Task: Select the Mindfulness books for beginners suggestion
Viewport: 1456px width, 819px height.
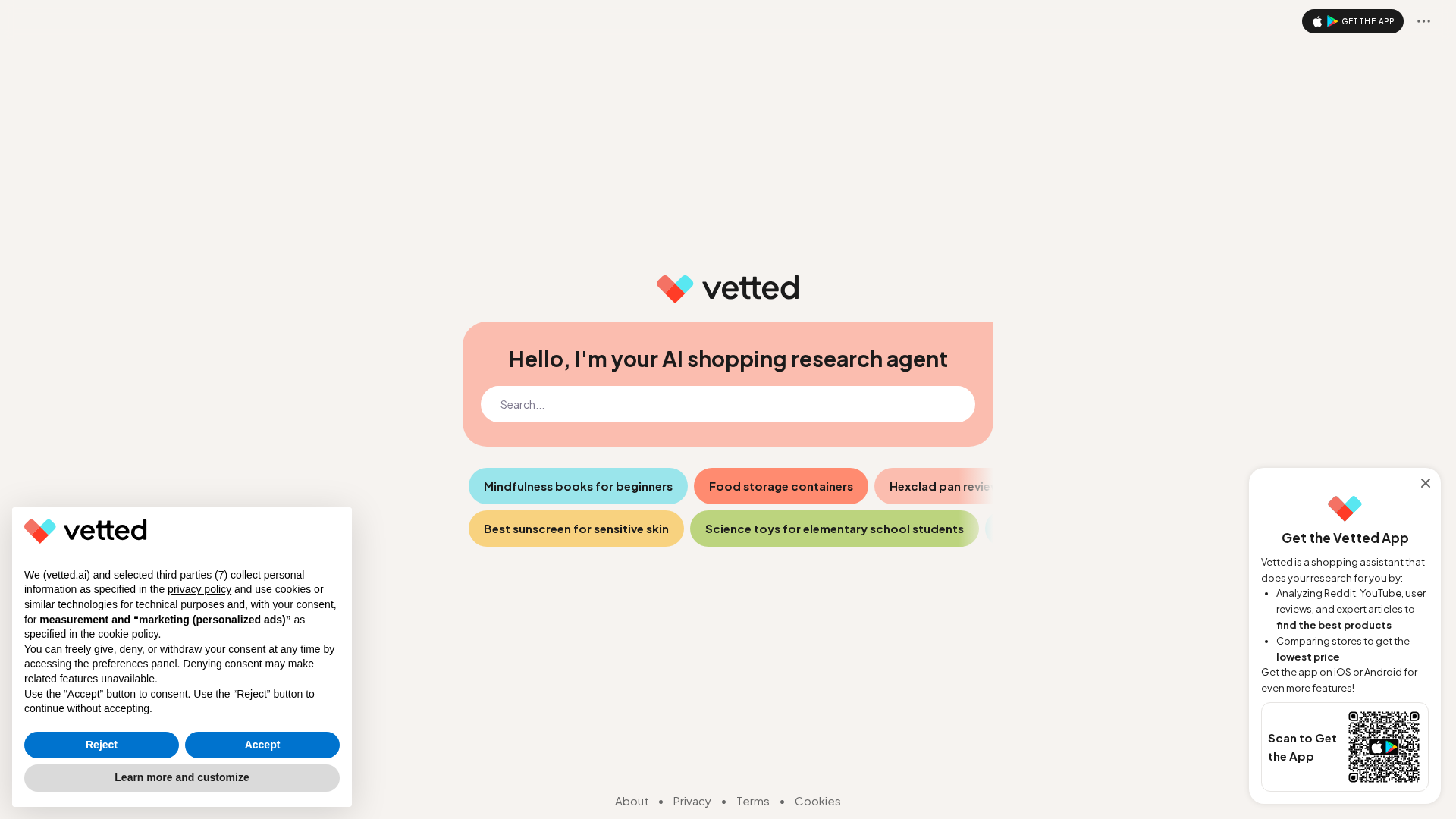Action: [x=578, y=486]
